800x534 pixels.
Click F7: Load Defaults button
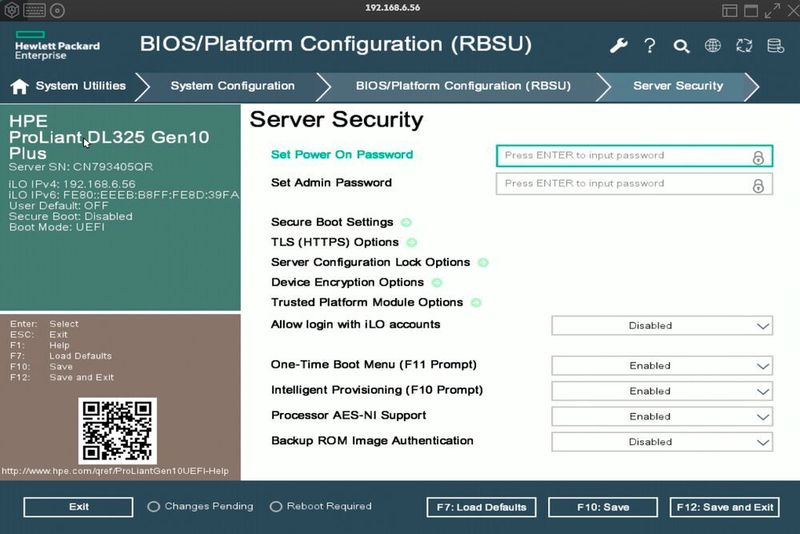tap(481, 507)
